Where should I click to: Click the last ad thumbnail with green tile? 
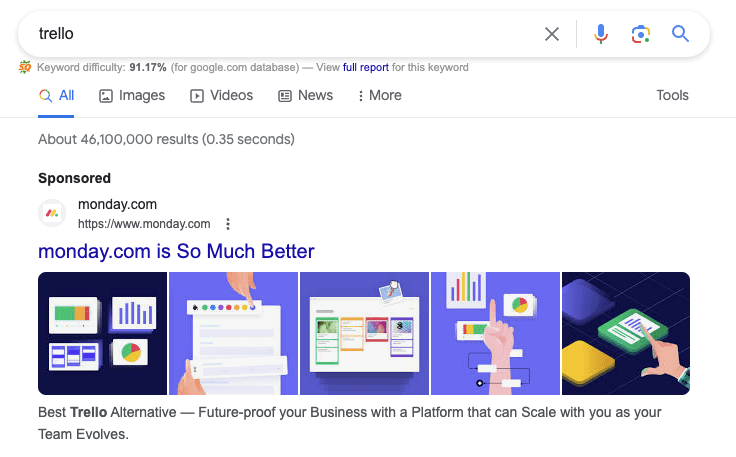[626, 333]
